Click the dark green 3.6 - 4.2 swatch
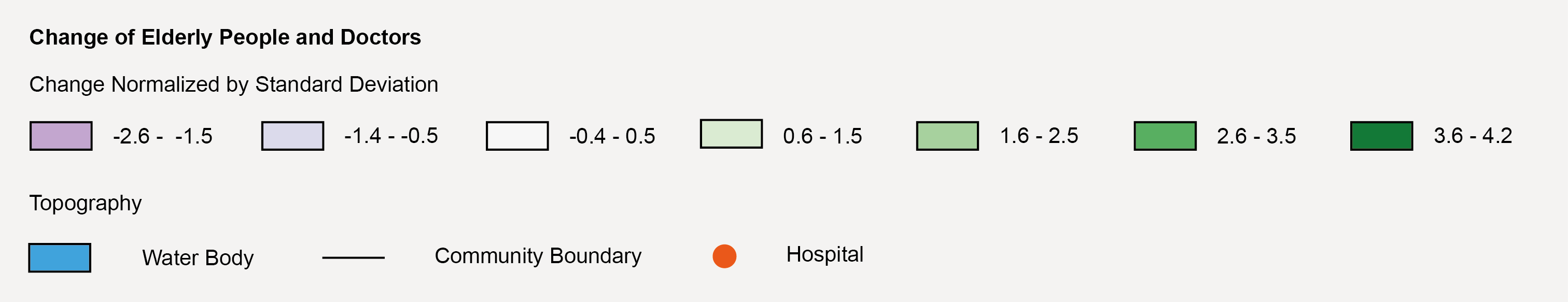This screenshot has width=1568, height=302. 1381,136
